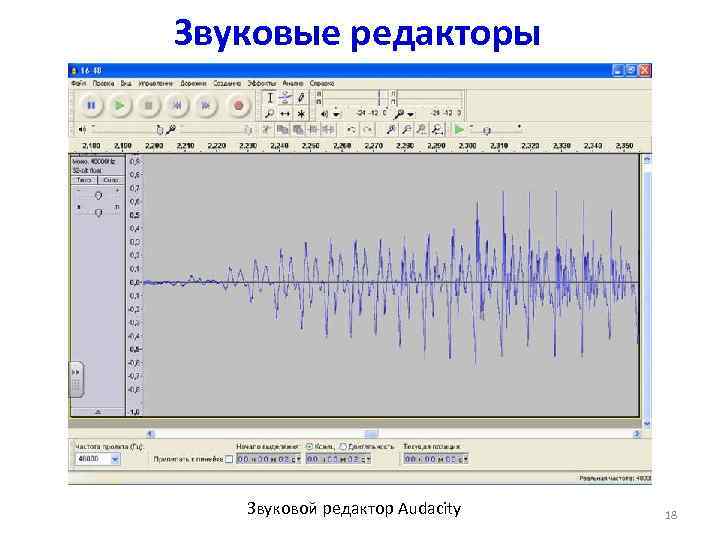Click the 2,300 mark on timeline ruler
Image resolution: width=720 pixels, height=540 pixels.
pyautogui.click(x=467, y=146)
